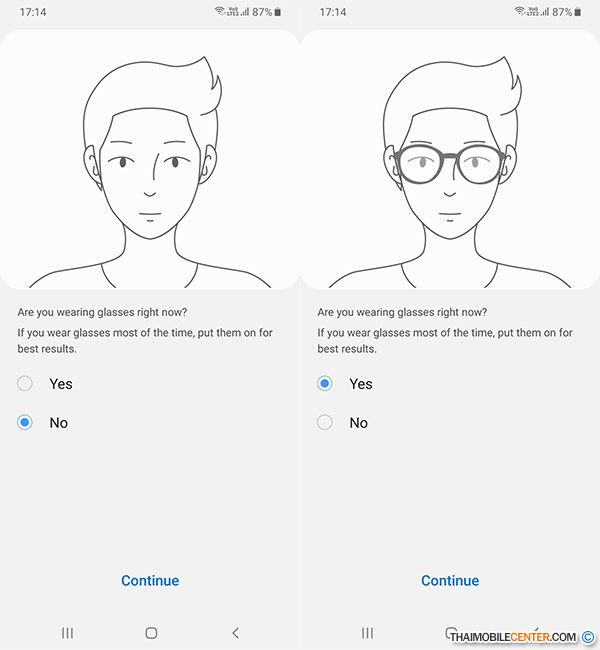The image size is (600, 650).
Task: Tap Continue on the right screen
Action: [450, 580]
